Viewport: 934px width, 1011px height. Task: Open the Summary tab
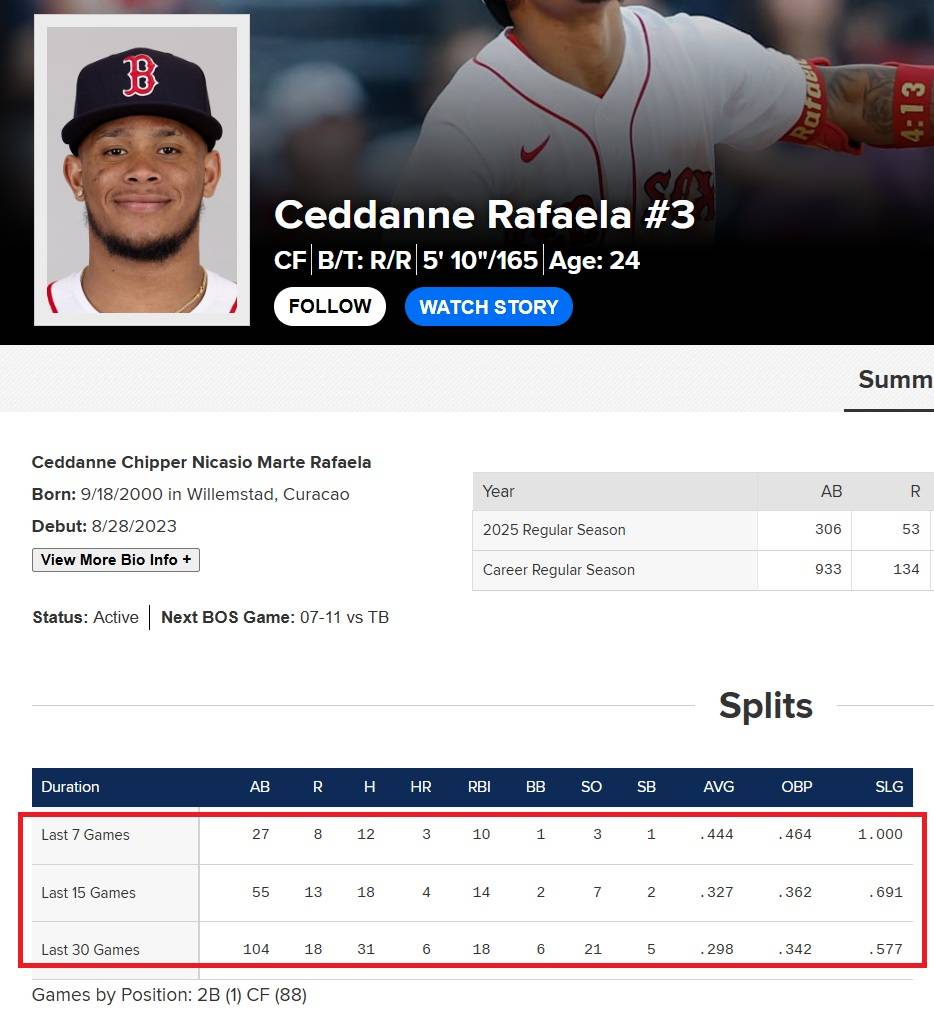(895, 380)
